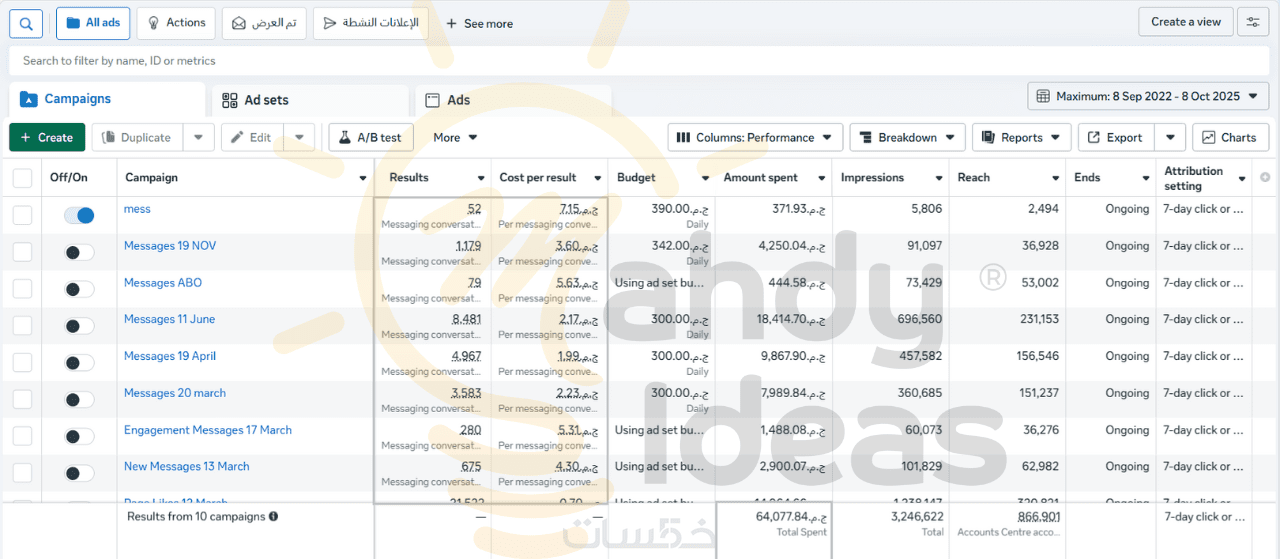Turn on the Engagement Messages 17 March toggle
Image resolution: width=1280 pixels, height=560 pixels.
(x=79, y=437)
